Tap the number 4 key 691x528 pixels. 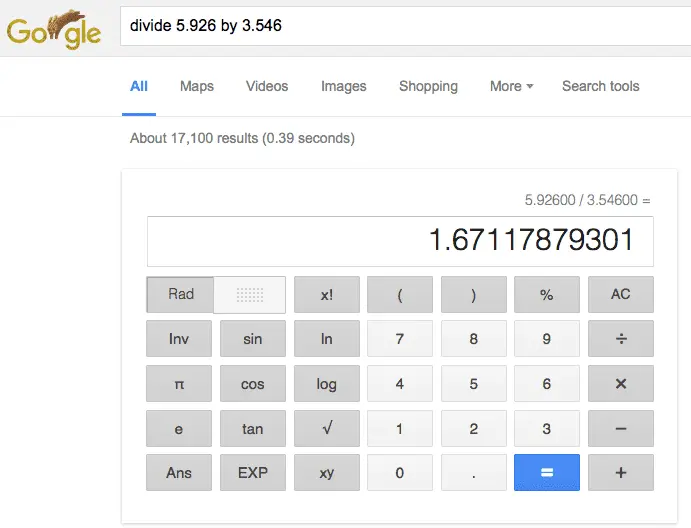[x=400, y=383]
